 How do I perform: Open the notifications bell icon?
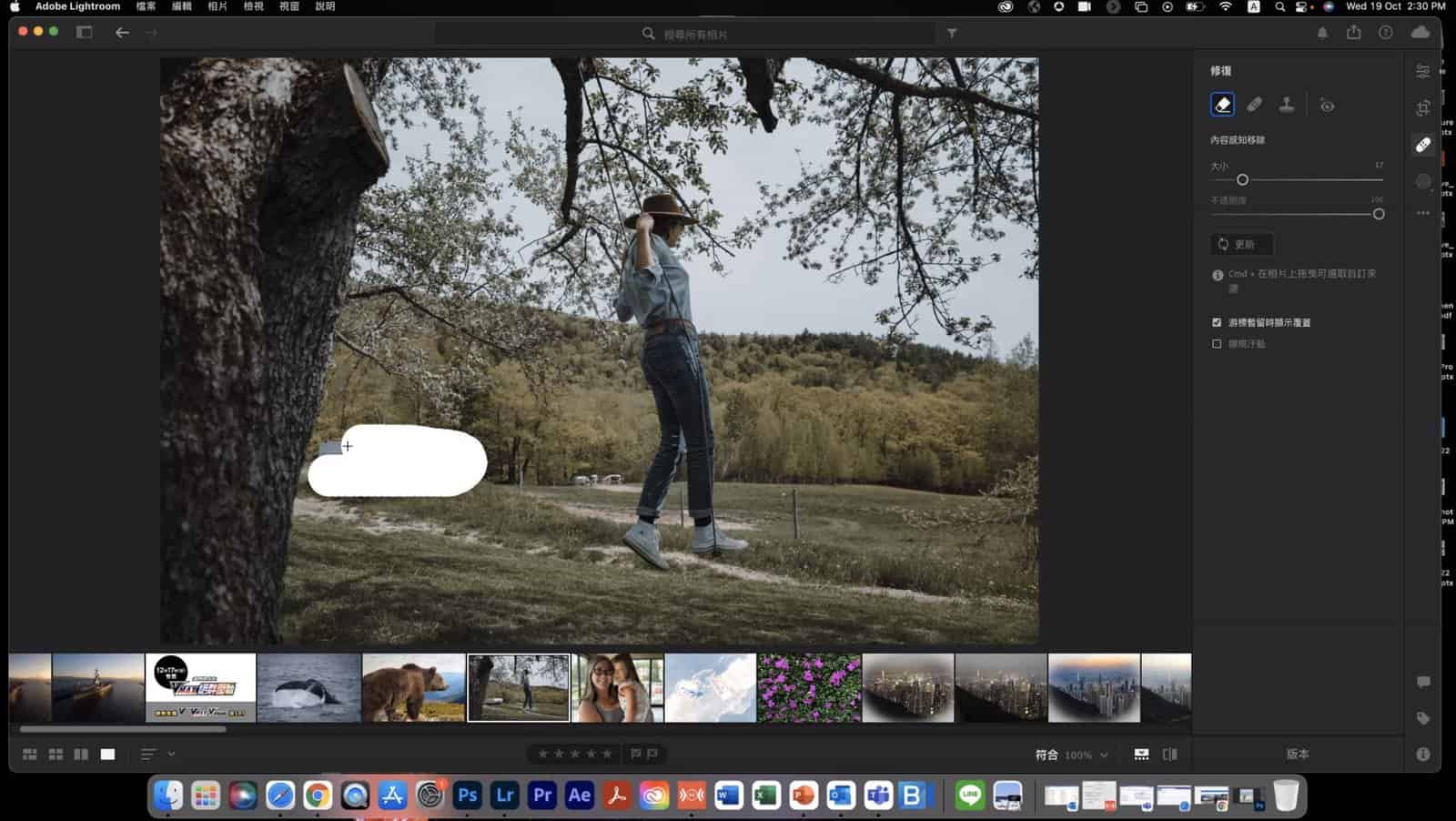[x=1322, y=33]
